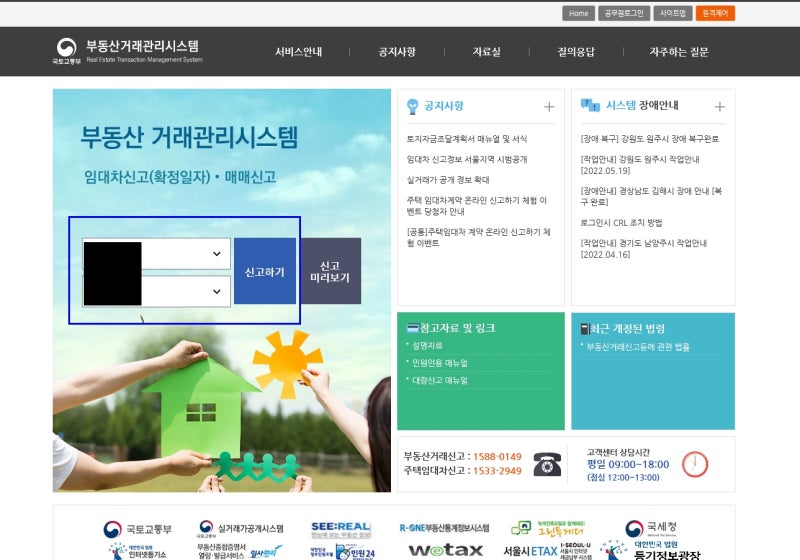The height and width of the screenshot is (560, 800).
Task: Open the 서비스안내 menu
Action: point(298,52)
